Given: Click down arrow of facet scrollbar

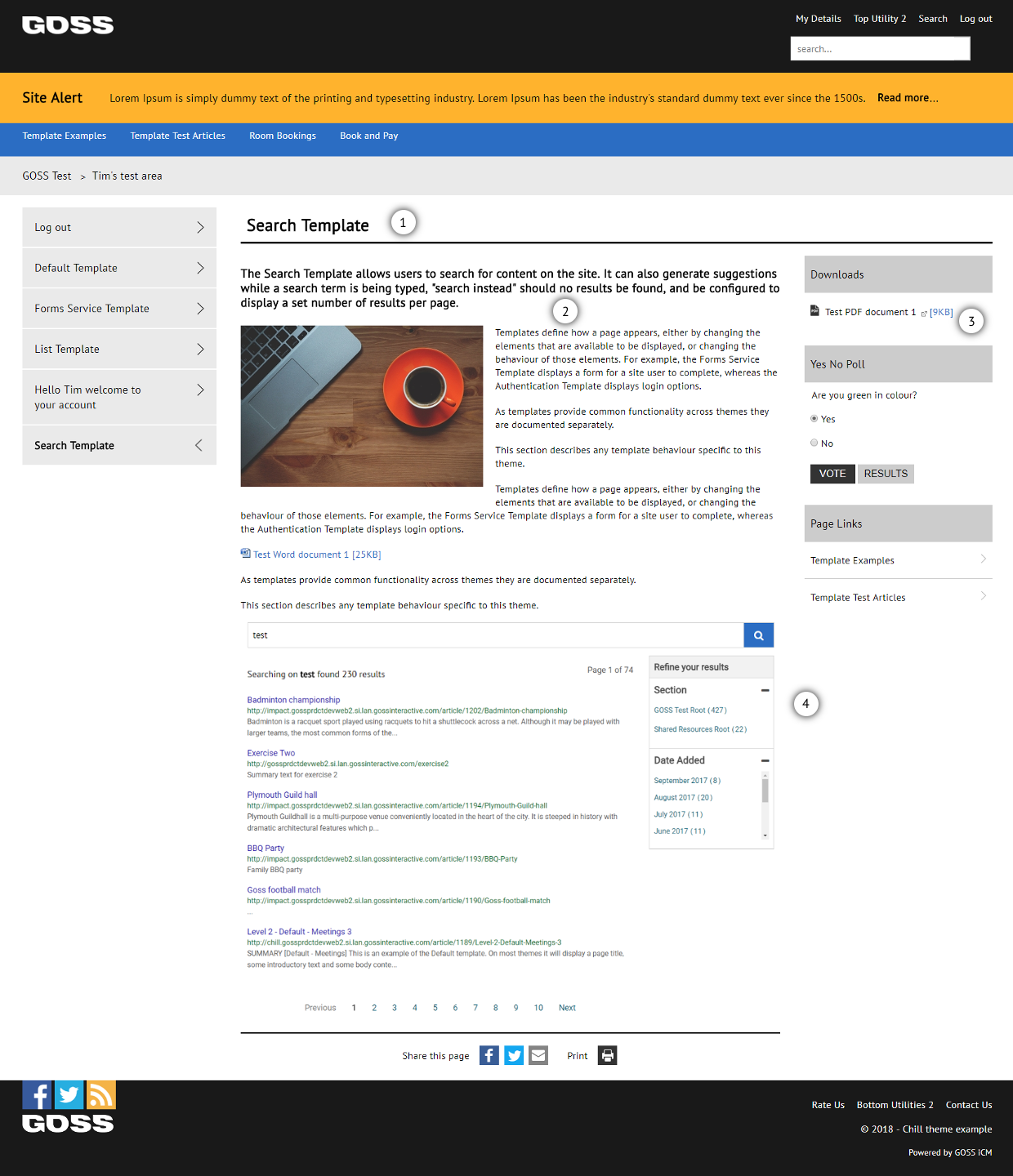Looking at the screenshot, I should click(765, 835).
